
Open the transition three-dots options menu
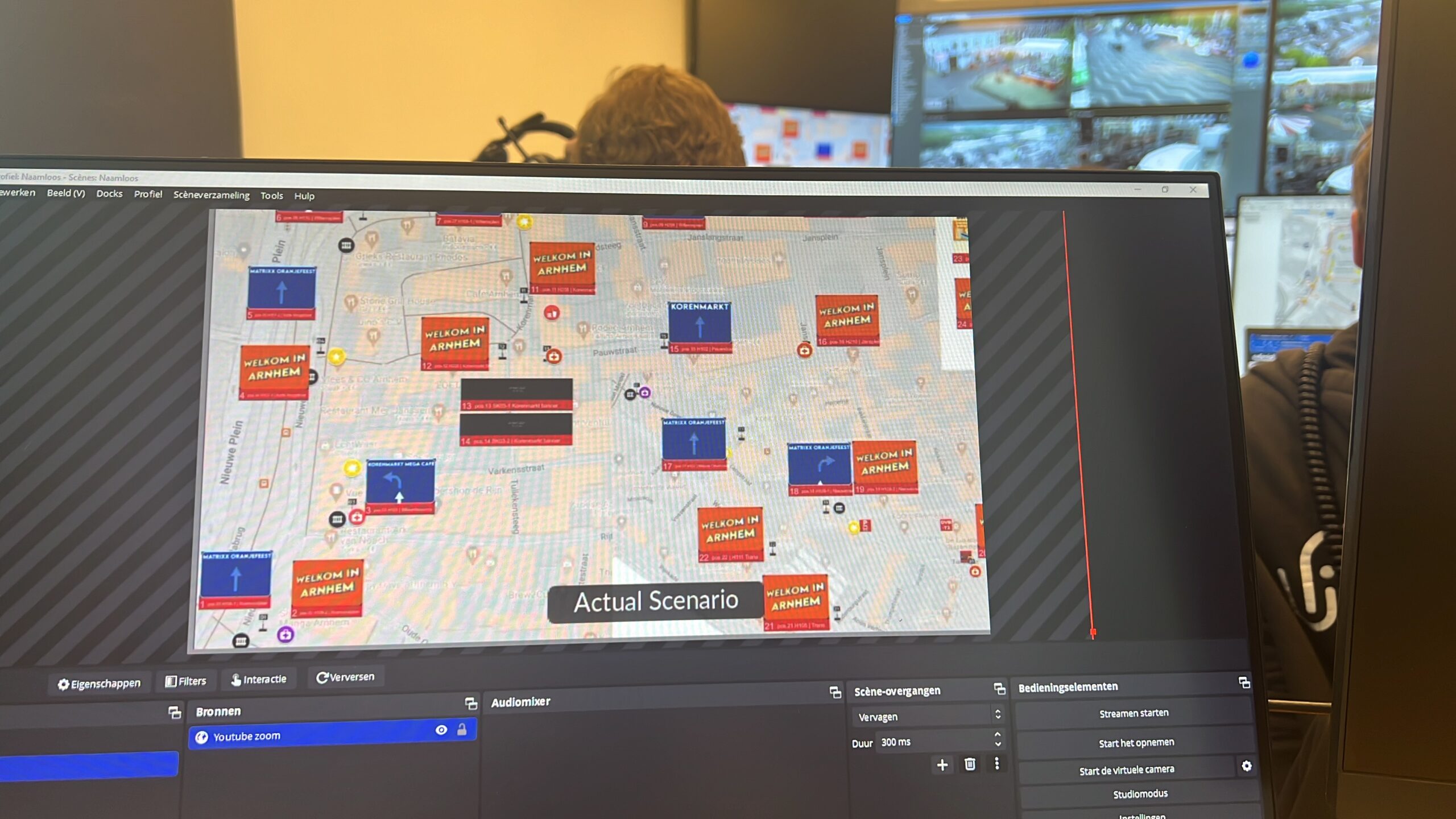pyautogui.click(x=996, y=763)
